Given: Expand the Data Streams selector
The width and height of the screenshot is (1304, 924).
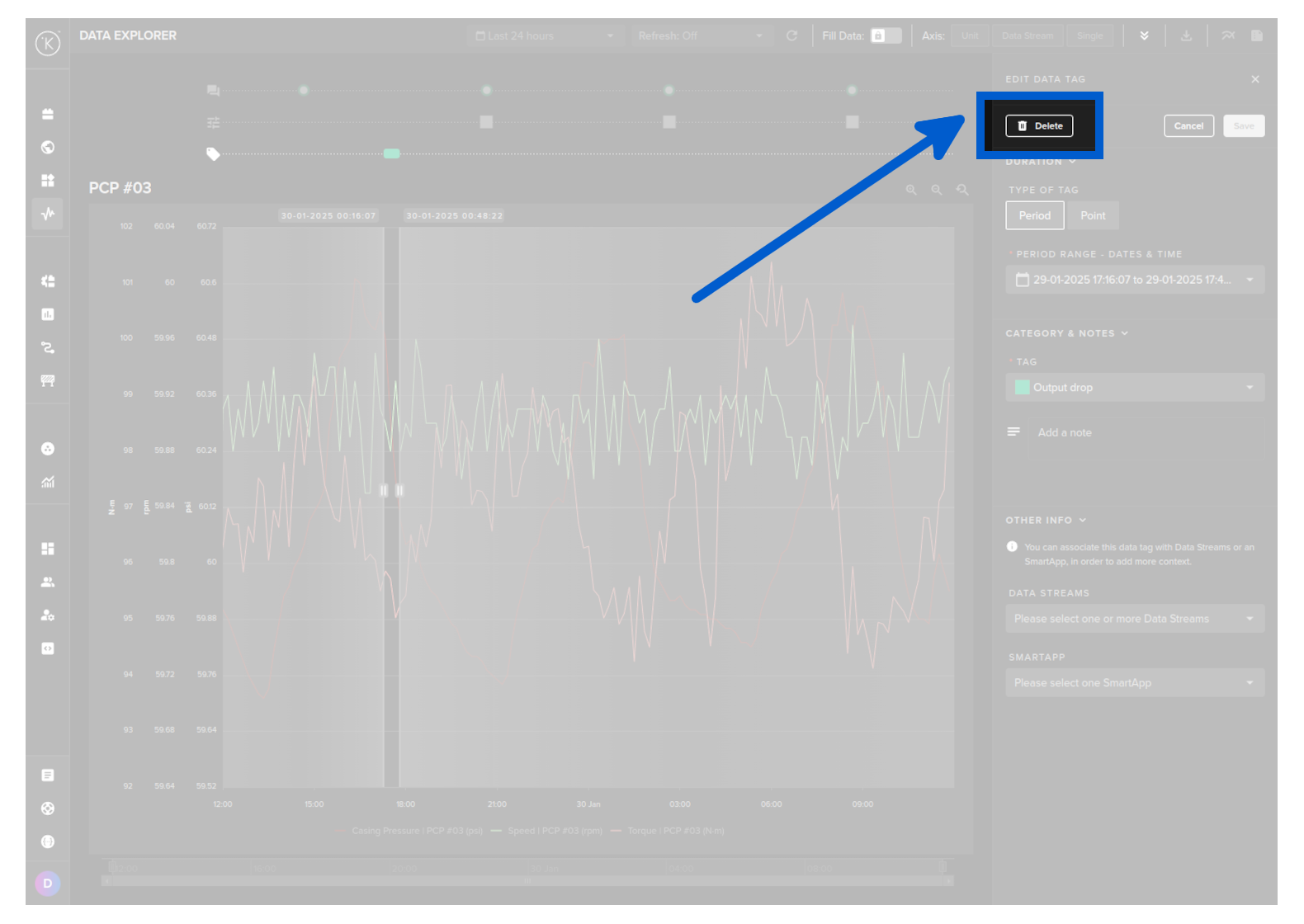Looking at the screenshot, I should (x=1134, y=619).
